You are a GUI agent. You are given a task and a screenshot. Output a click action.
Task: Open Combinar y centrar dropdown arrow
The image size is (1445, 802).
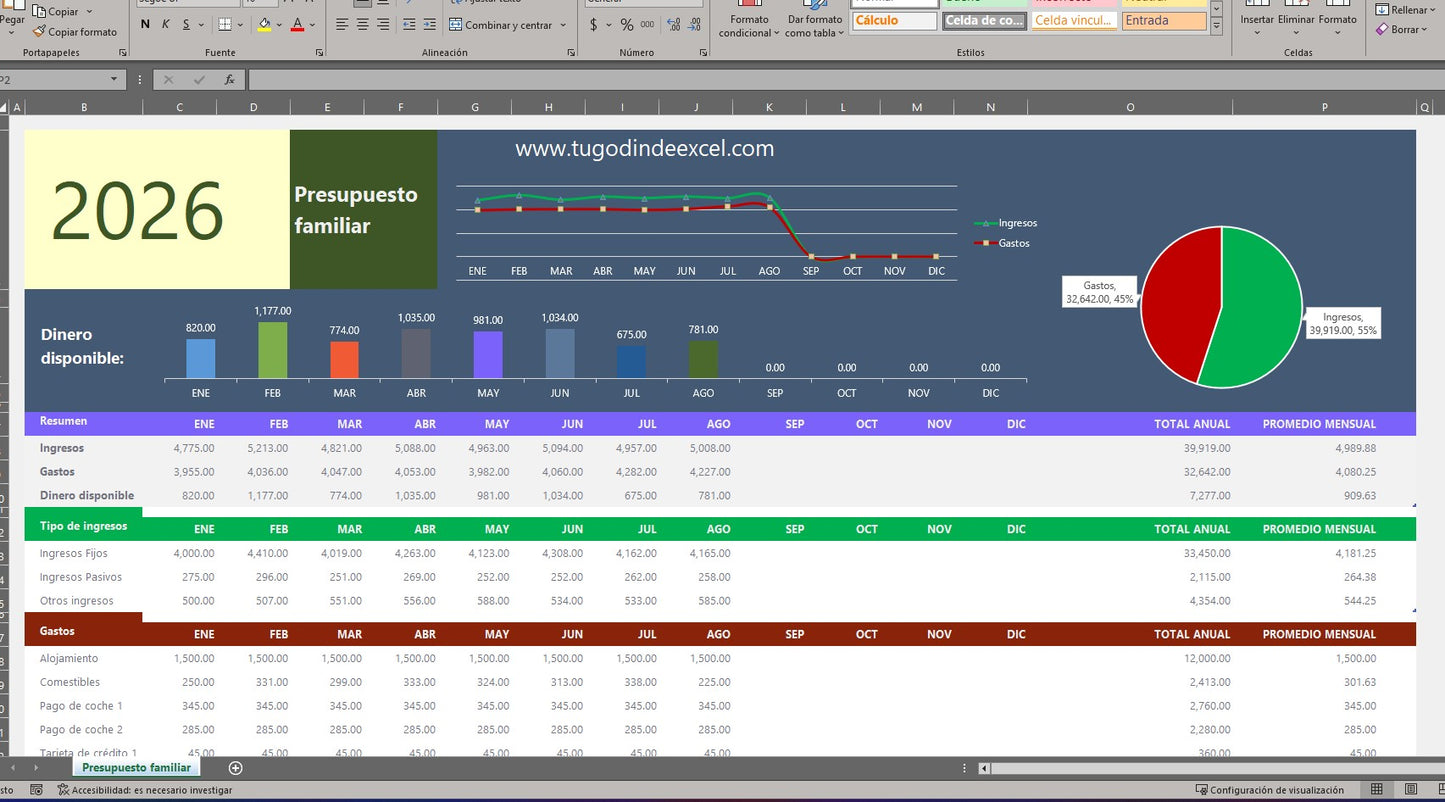click(x=563, y=25)
